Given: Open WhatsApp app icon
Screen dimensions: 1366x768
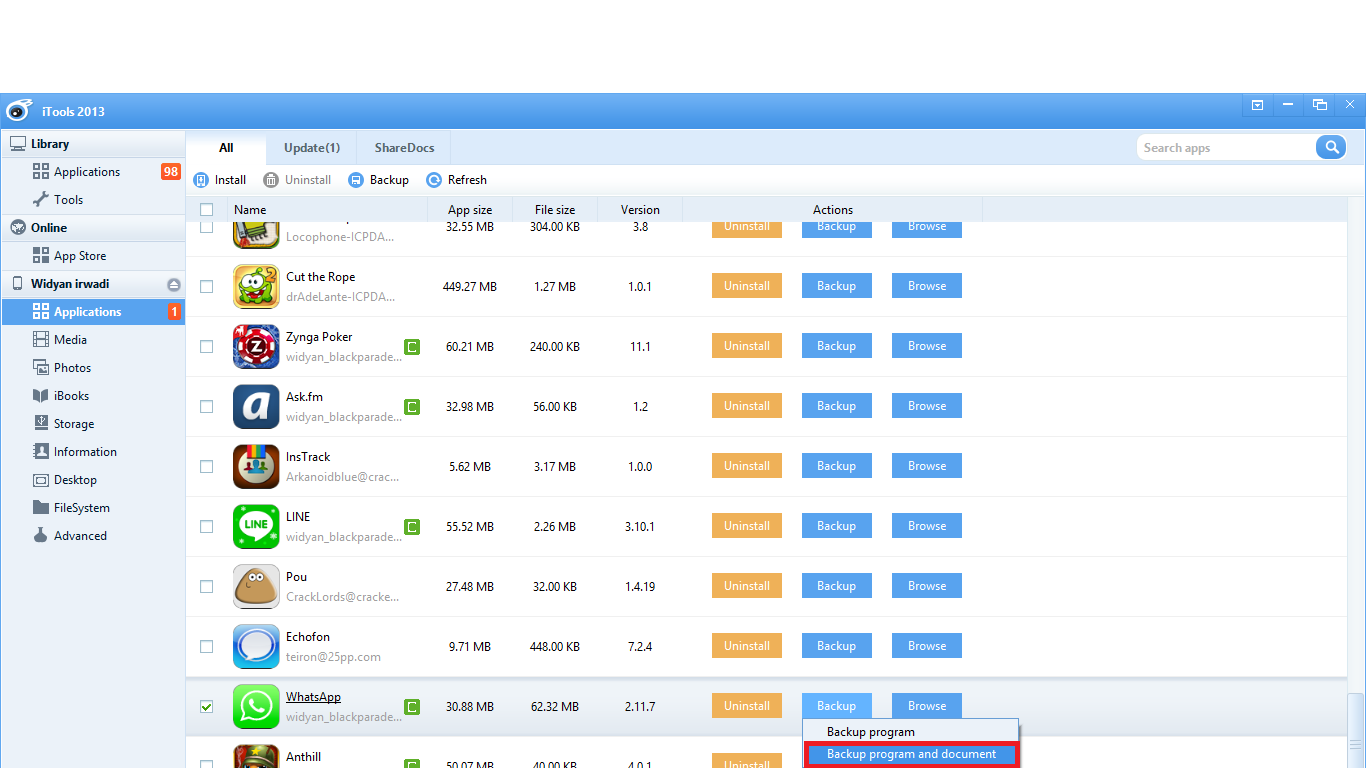Looking at the screenshot, I should coord(256,706).
